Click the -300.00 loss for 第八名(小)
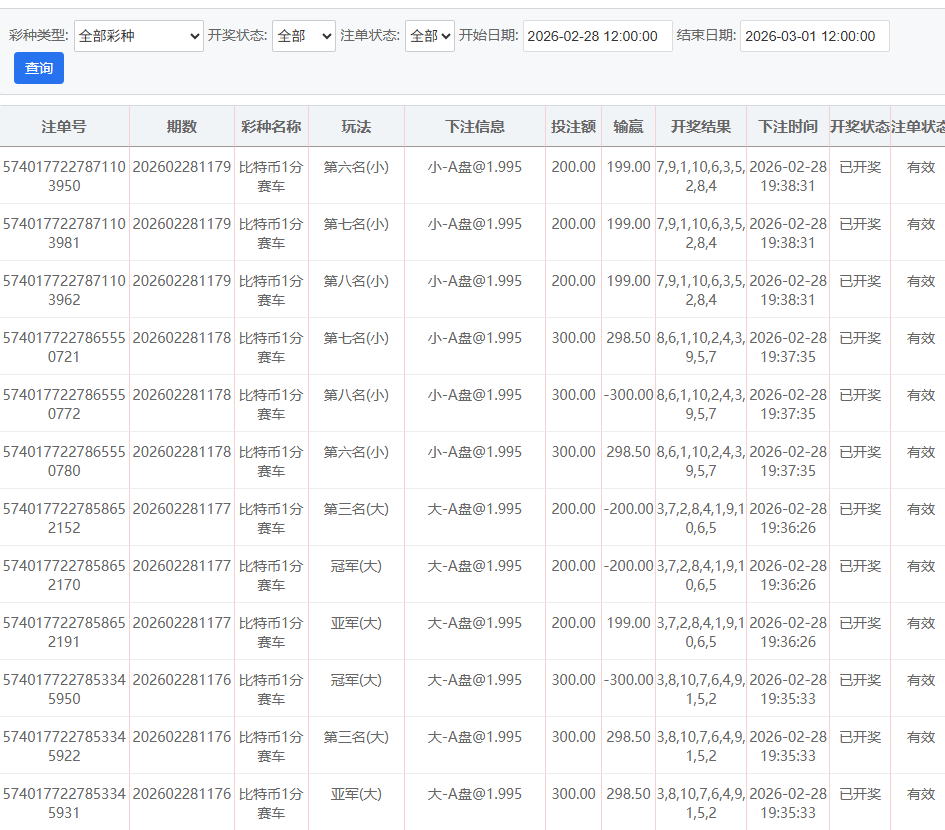 tap(628, 395)
